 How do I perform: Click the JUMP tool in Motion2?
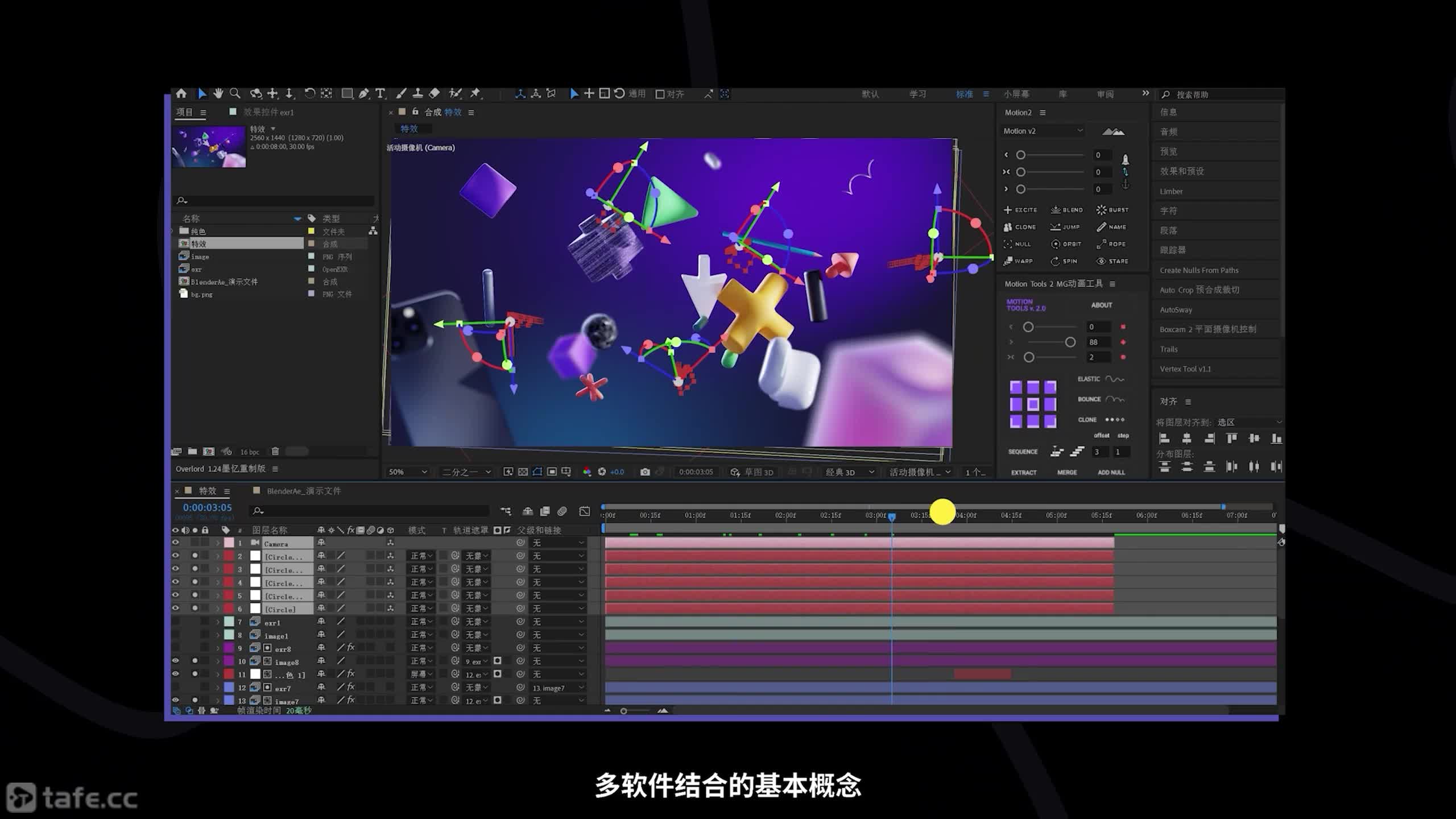(1065, 227)
